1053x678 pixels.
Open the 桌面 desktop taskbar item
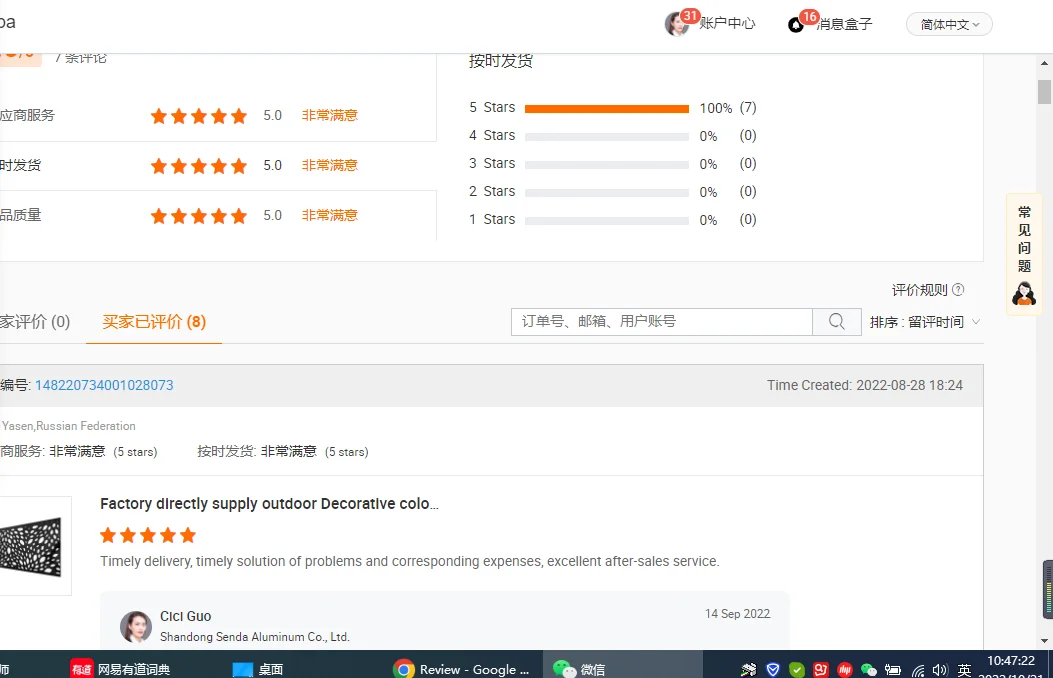(x=258, y=669)
